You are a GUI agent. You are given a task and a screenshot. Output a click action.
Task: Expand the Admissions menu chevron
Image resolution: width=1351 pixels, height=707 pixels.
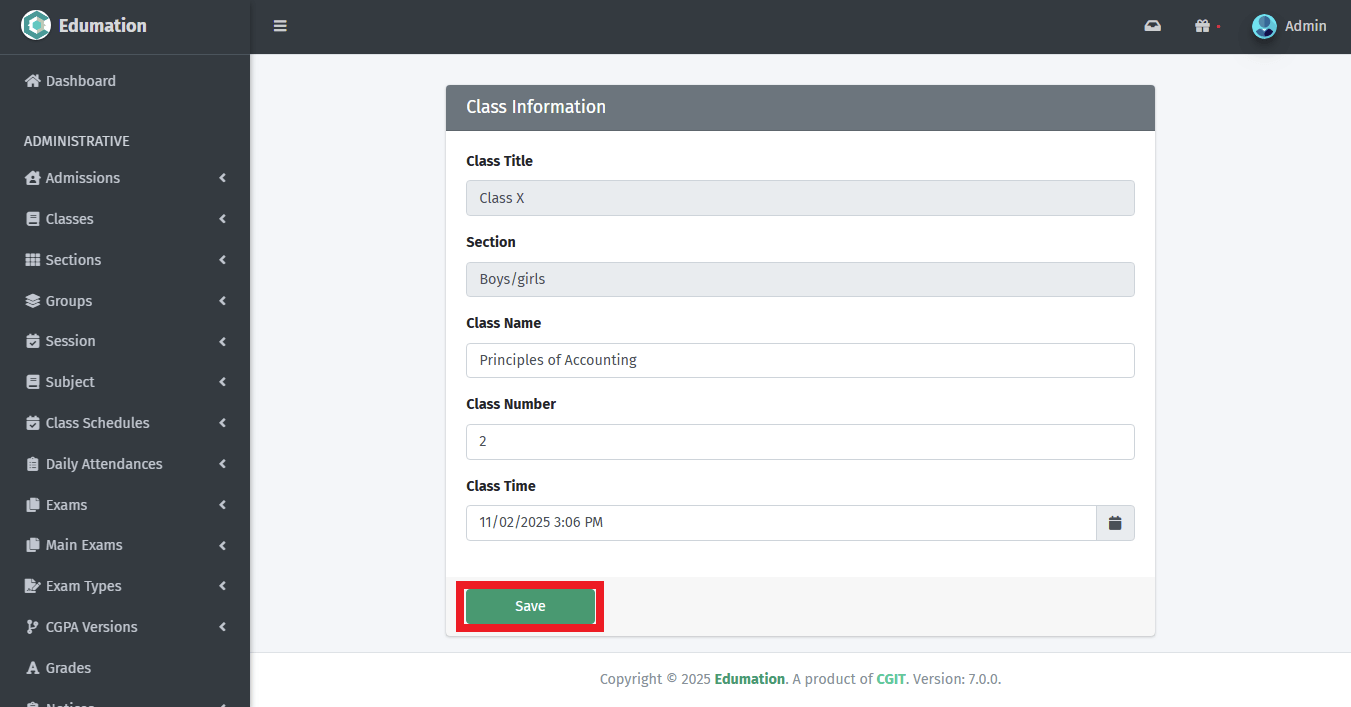pyautogui.click(x=222, y=178)
